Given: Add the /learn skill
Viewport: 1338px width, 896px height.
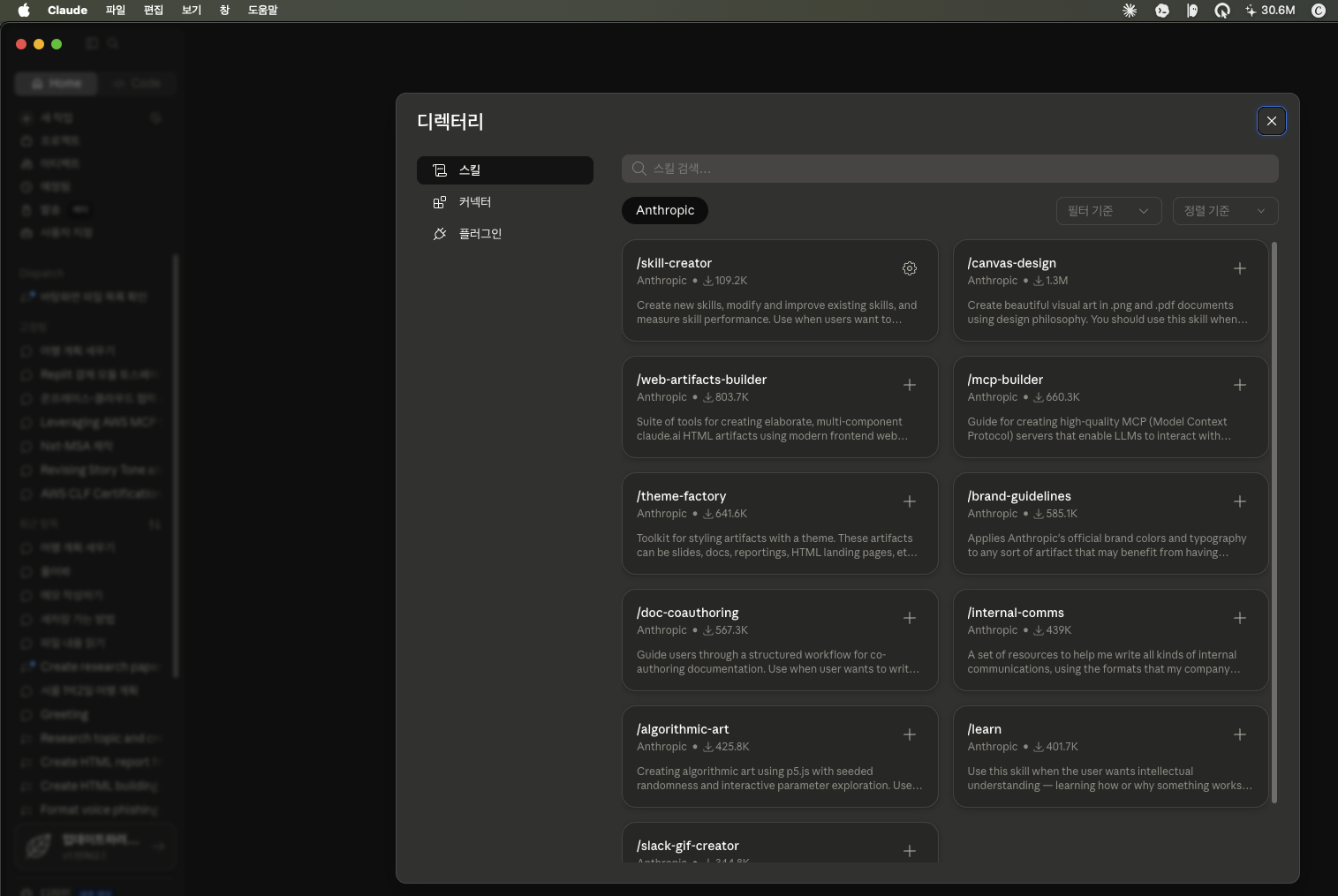Looking at the screenshot, I should [x=1240, y=734].
